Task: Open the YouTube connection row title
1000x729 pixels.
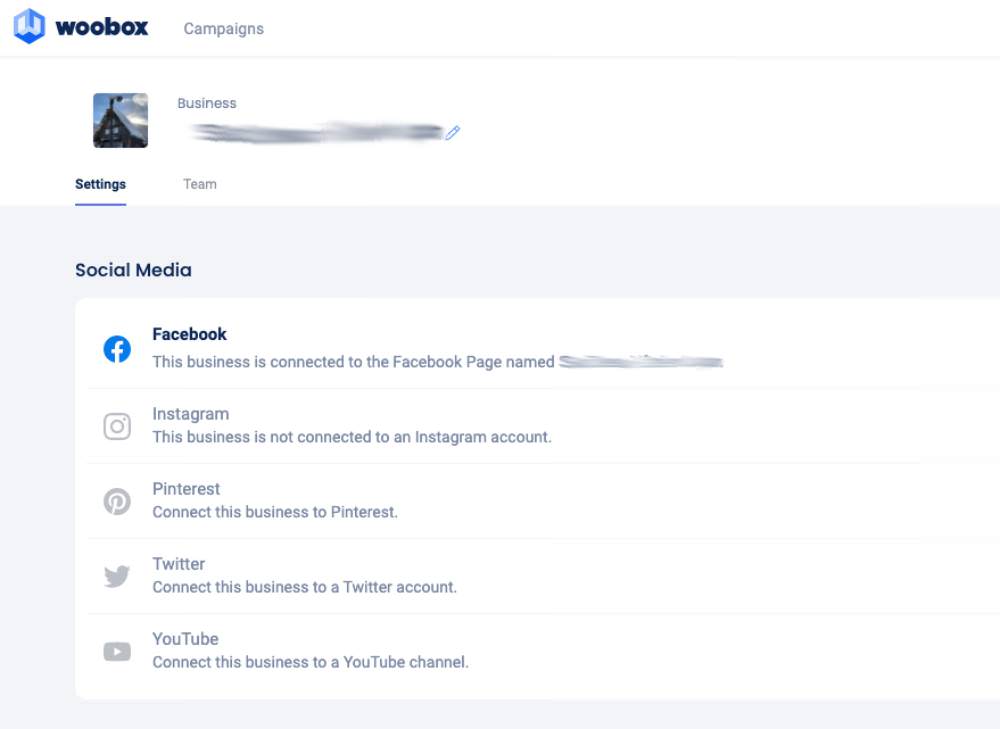Action: pos(186,639)
